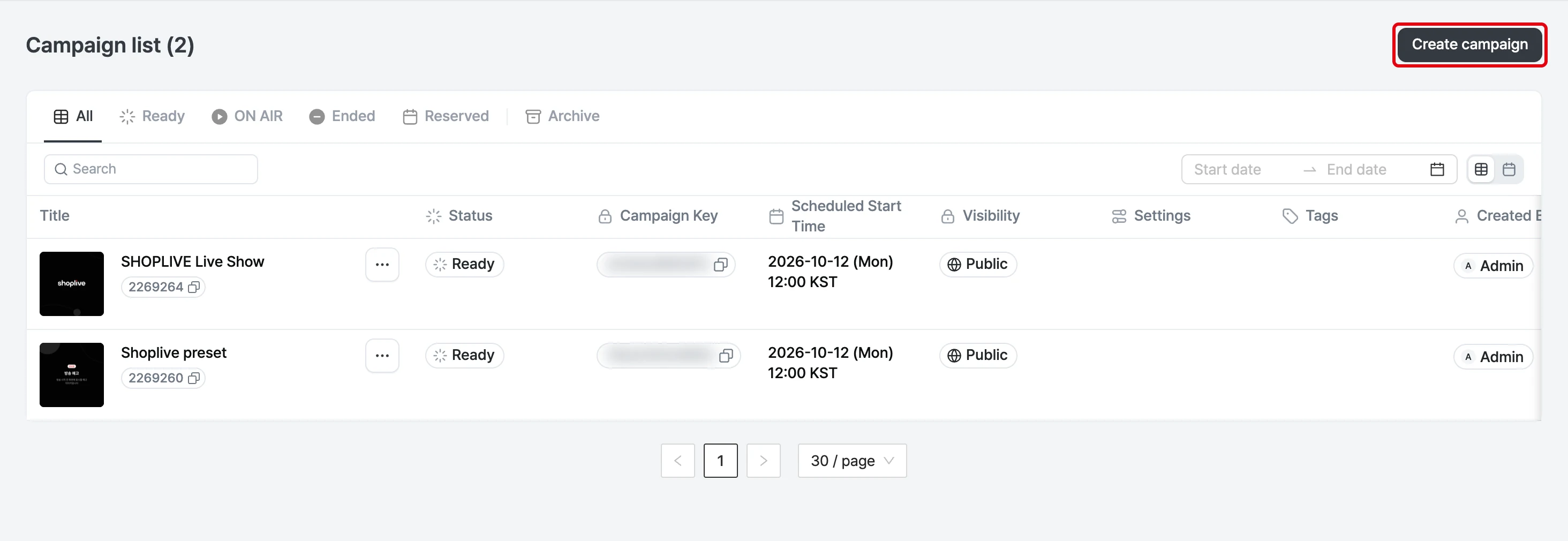Click Admin badge in SHOPLIVE Live Show row
Viewport: 1568px width, 541px height.
1493,266
